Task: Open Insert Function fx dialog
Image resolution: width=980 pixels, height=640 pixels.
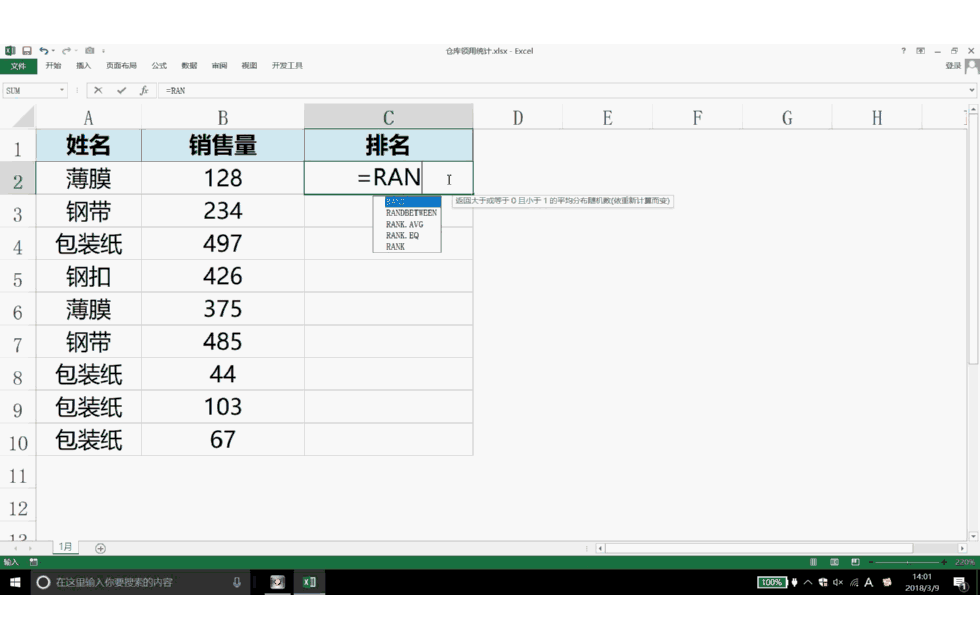Action: pos(144,90)
